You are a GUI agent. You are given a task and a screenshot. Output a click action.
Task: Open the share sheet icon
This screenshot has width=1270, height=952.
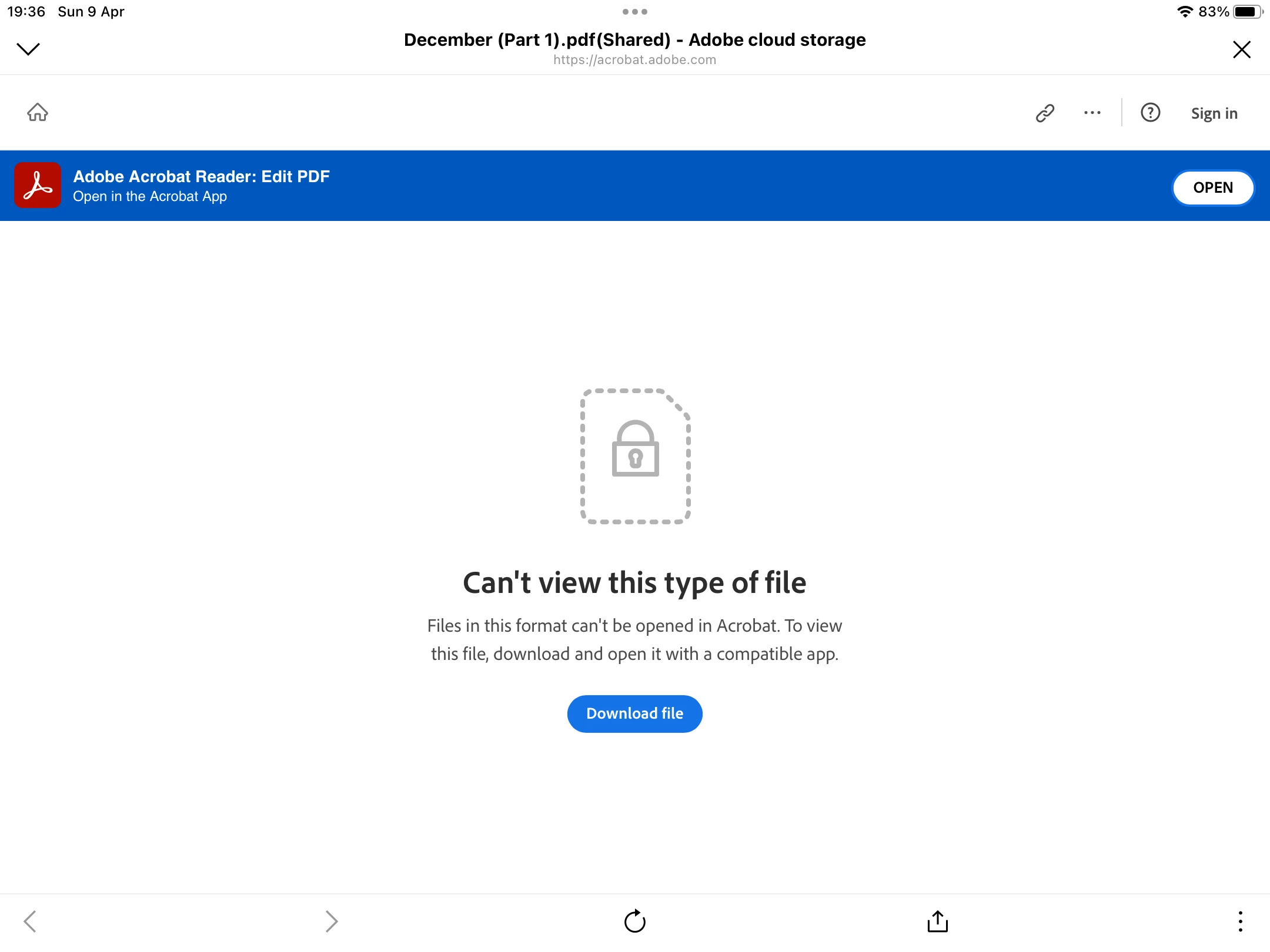pyautogui.click(x=937, y=921)
